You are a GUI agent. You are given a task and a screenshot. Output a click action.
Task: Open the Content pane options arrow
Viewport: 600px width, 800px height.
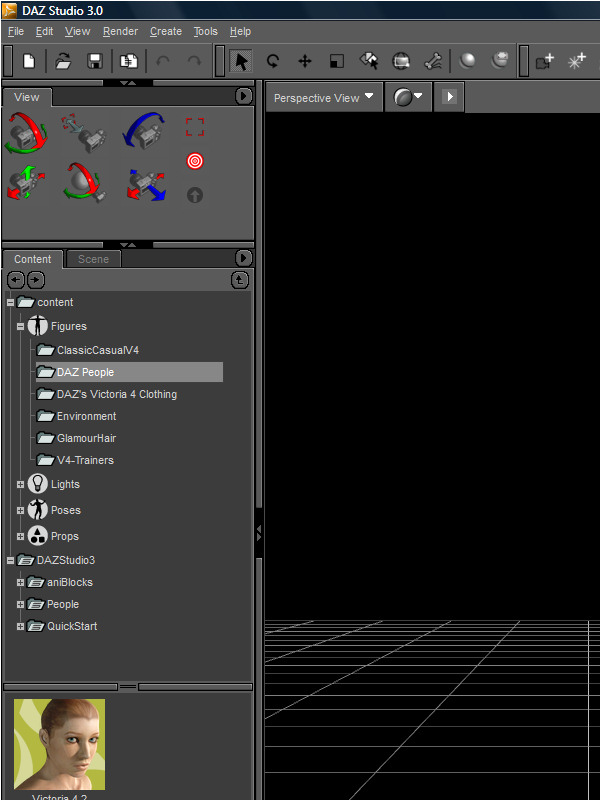(x=243, y=258)
